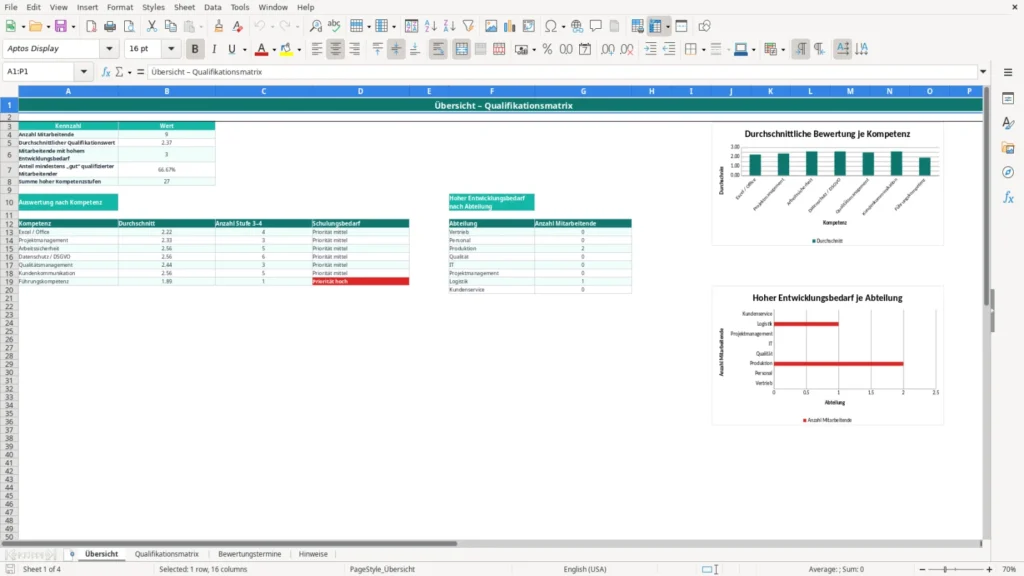Open the Borders dropdown arrow
1024x576 pixels.
click(x=703, y=50)
